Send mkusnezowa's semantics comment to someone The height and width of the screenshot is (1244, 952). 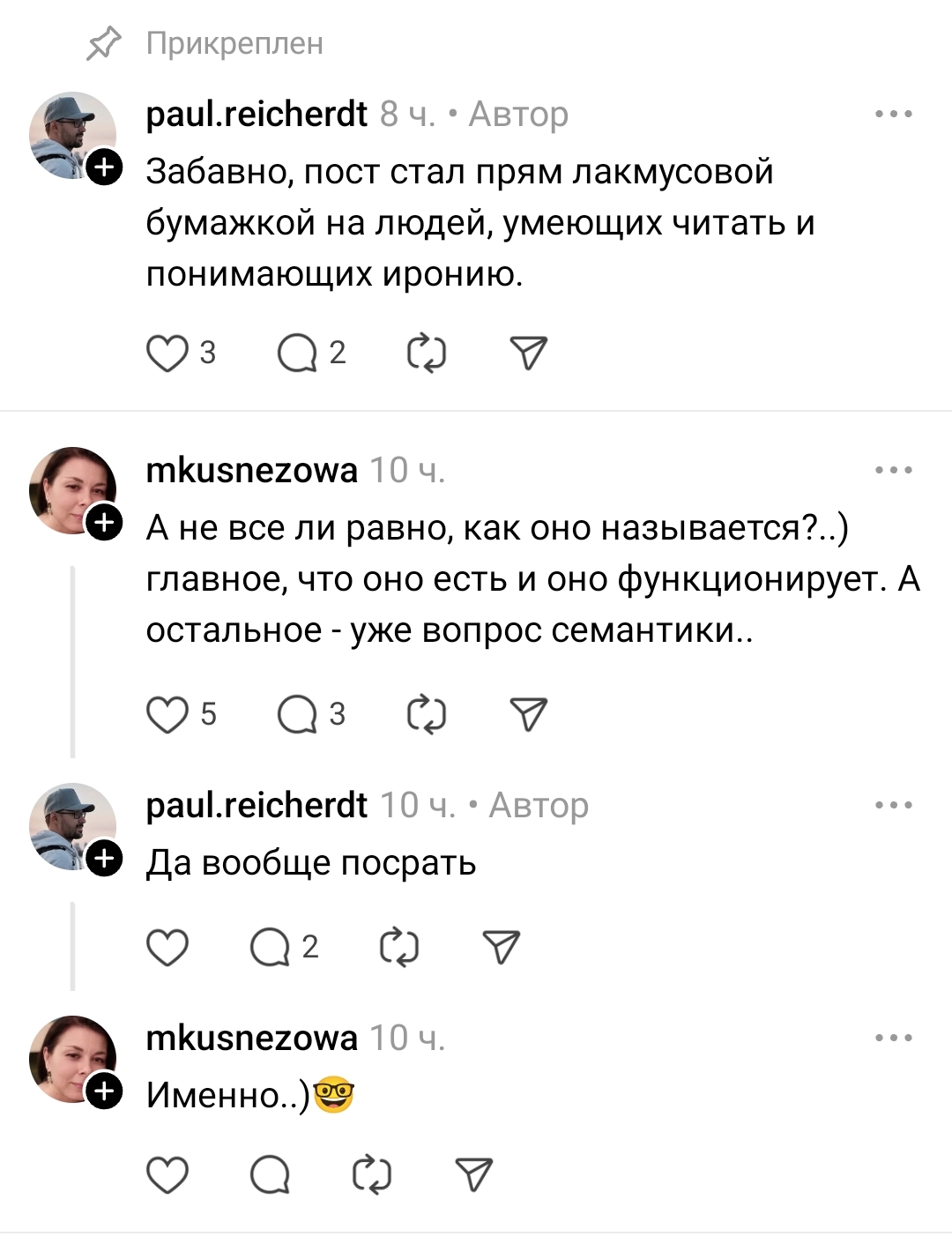(x=529, y=715)
